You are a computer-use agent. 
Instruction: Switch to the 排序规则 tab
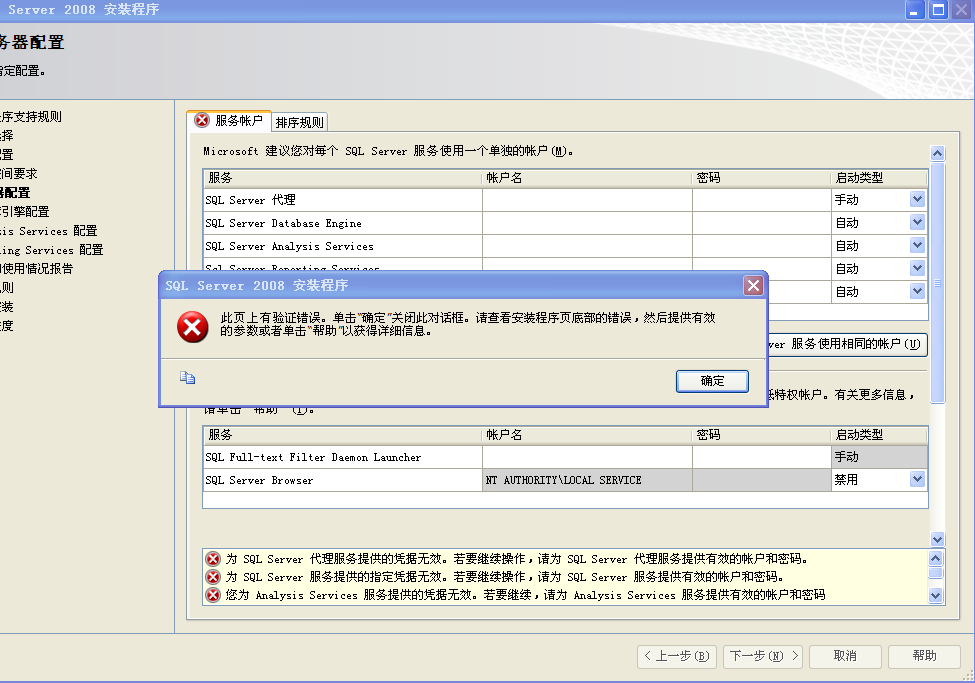[x=300, y=122]
